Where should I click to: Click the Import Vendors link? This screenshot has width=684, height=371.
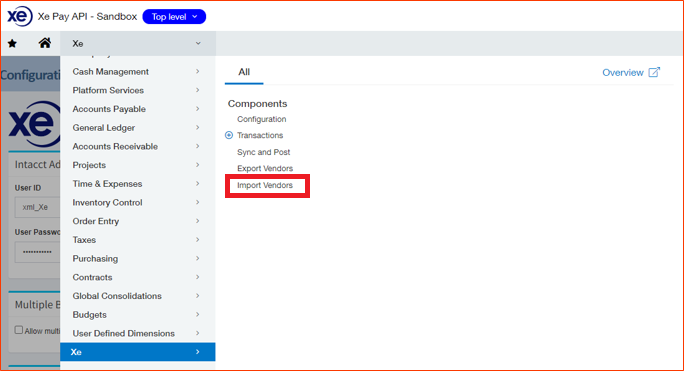(265, 185)
